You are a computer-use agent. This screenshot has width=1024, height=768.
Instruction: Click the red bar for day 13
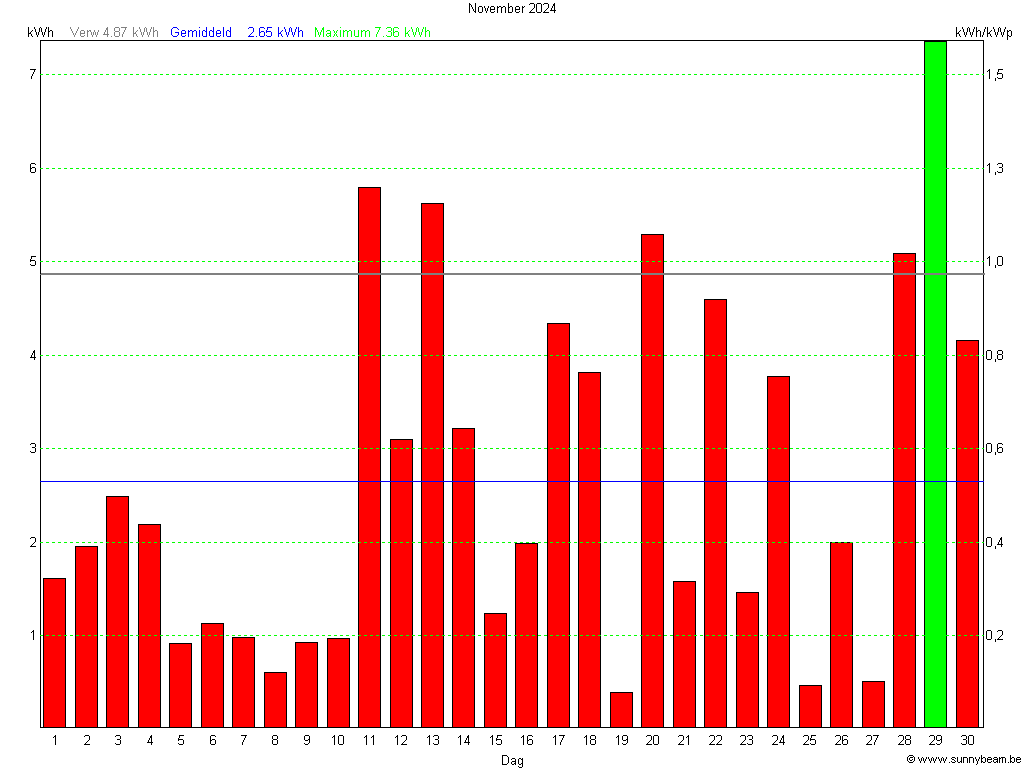(432, 465)
